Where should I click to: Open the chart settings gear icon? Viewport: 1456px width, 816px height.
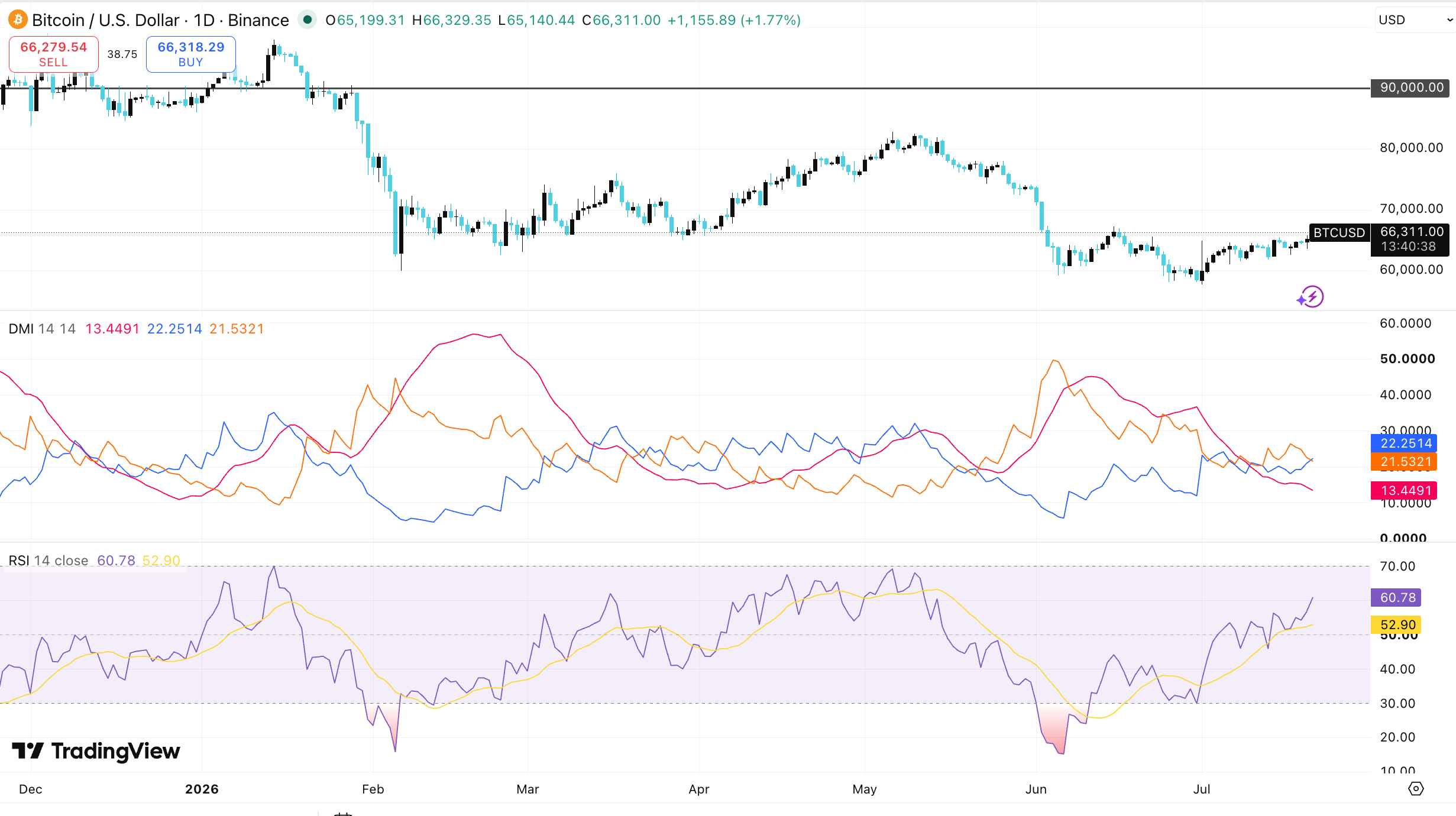click(1416, 789)
